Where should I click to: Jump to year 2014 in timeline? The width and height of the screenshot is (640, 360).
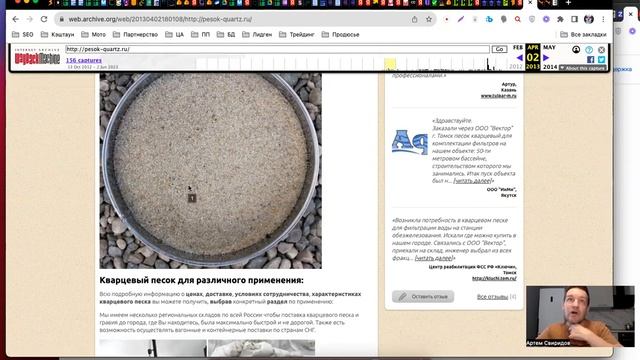coord(550,67)
